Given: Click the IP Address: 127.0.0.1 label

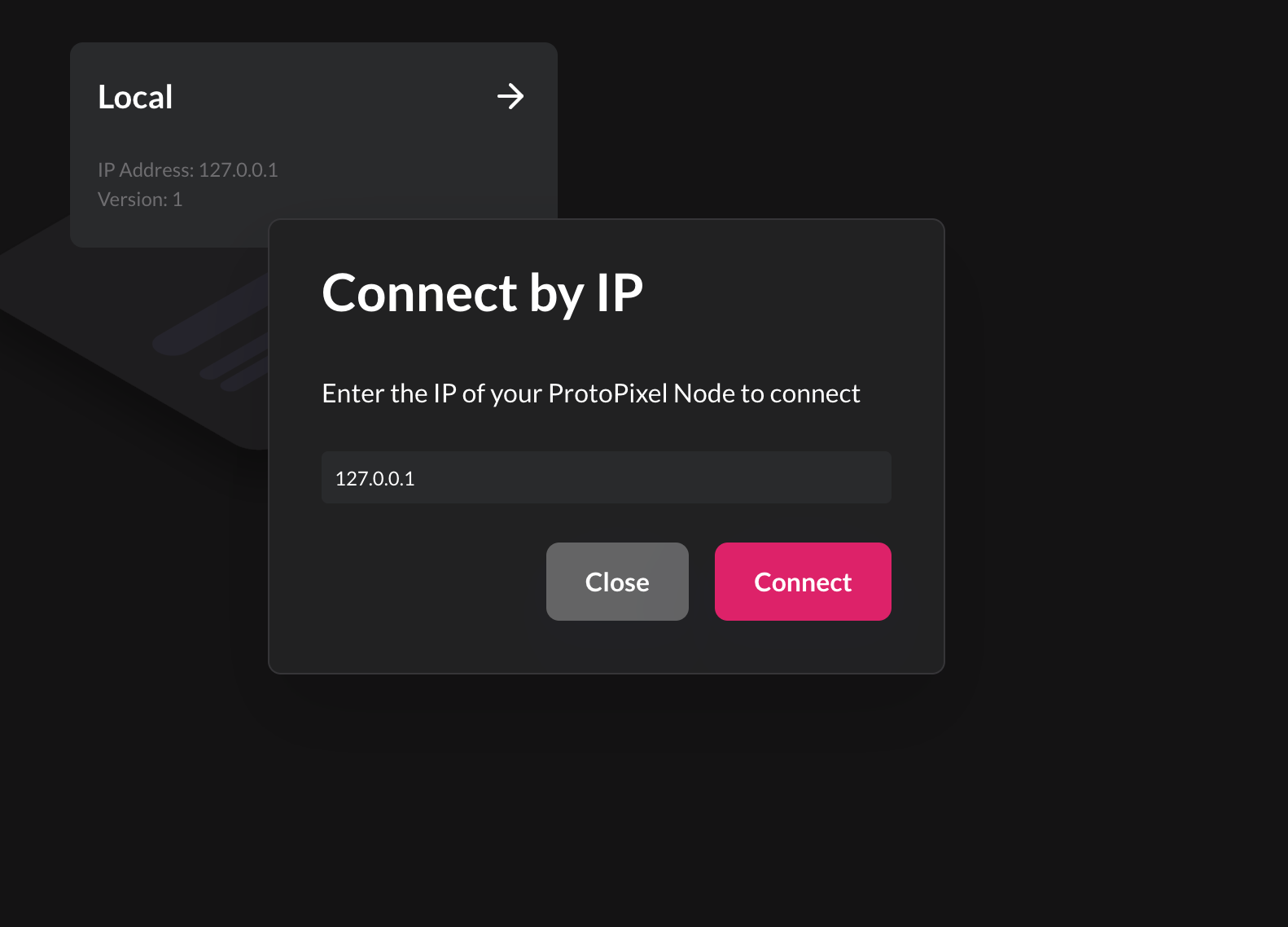Looking at the screenshot, I should pyautogui.click(x=188, y=170).
